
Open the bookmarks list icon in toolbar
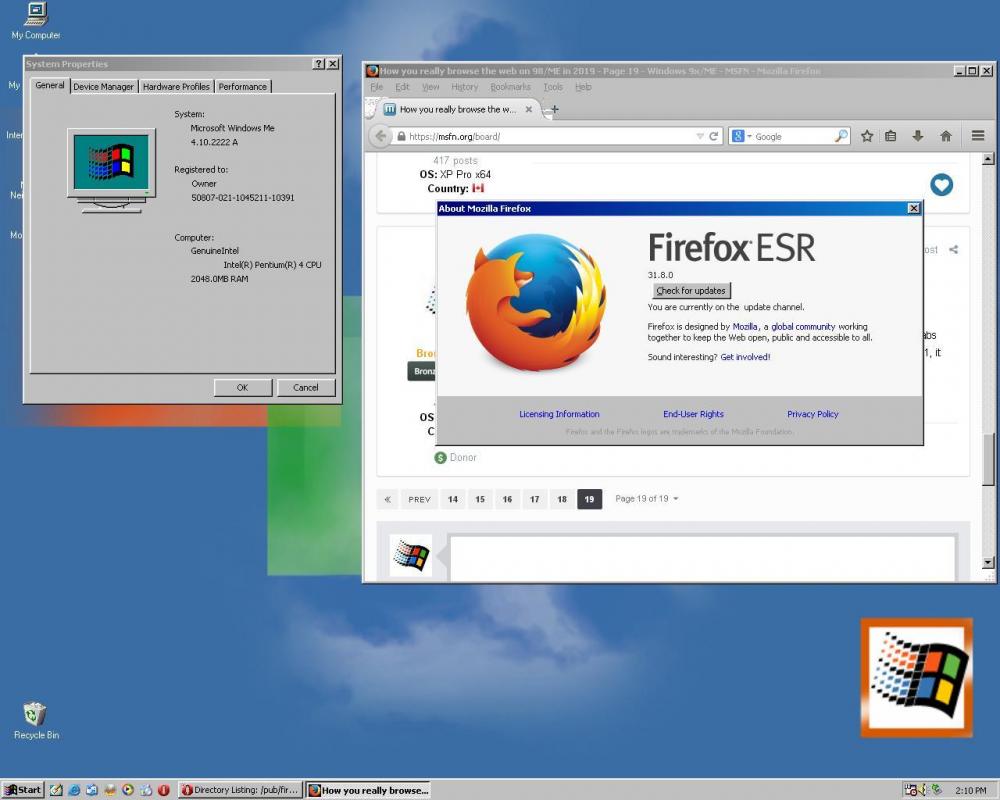(x=891, y=136)
